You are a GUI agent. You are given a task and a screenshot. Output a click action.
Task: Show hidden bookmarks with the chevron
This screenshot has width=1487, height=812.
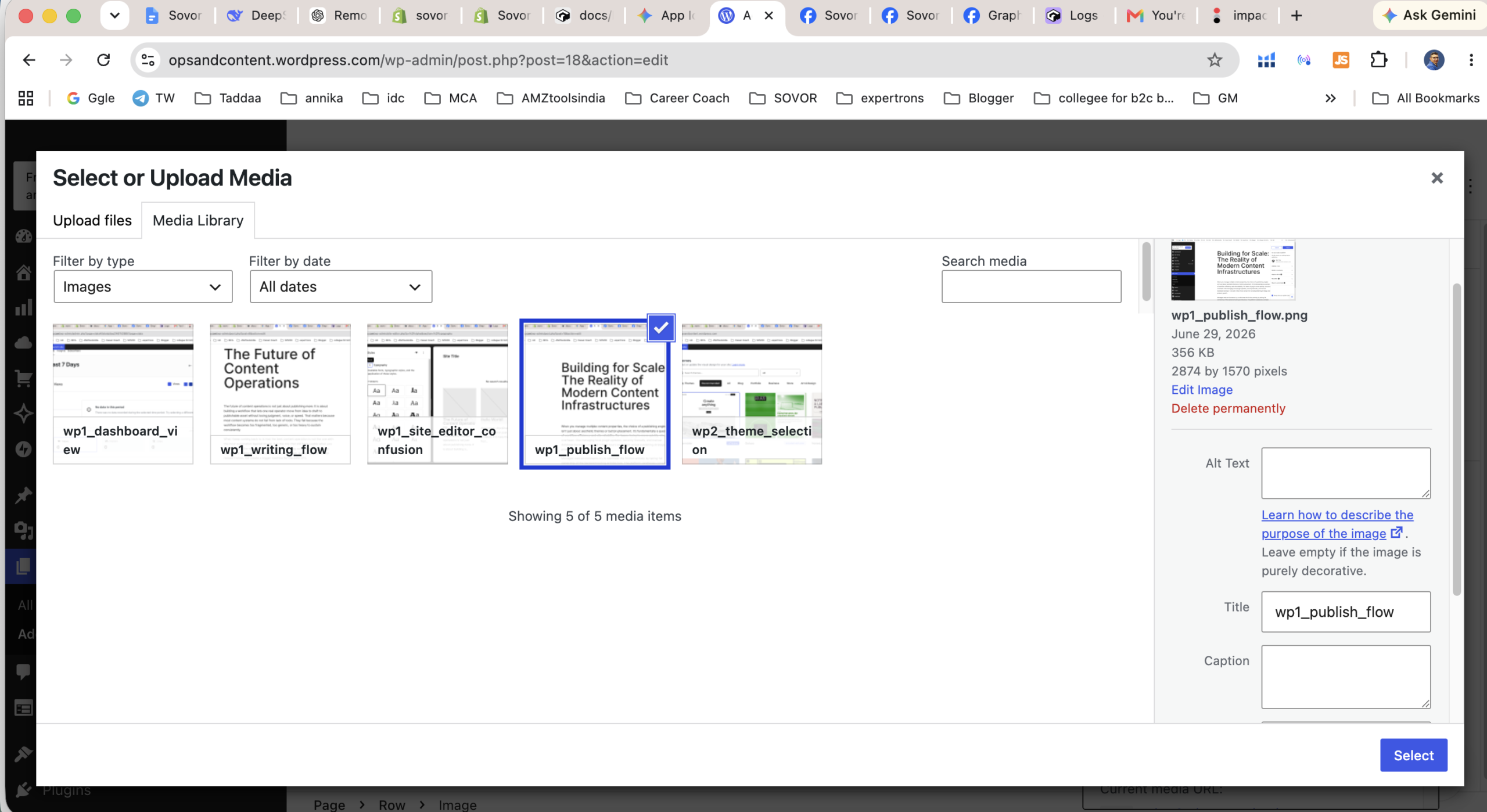(x=1330, y=98)
